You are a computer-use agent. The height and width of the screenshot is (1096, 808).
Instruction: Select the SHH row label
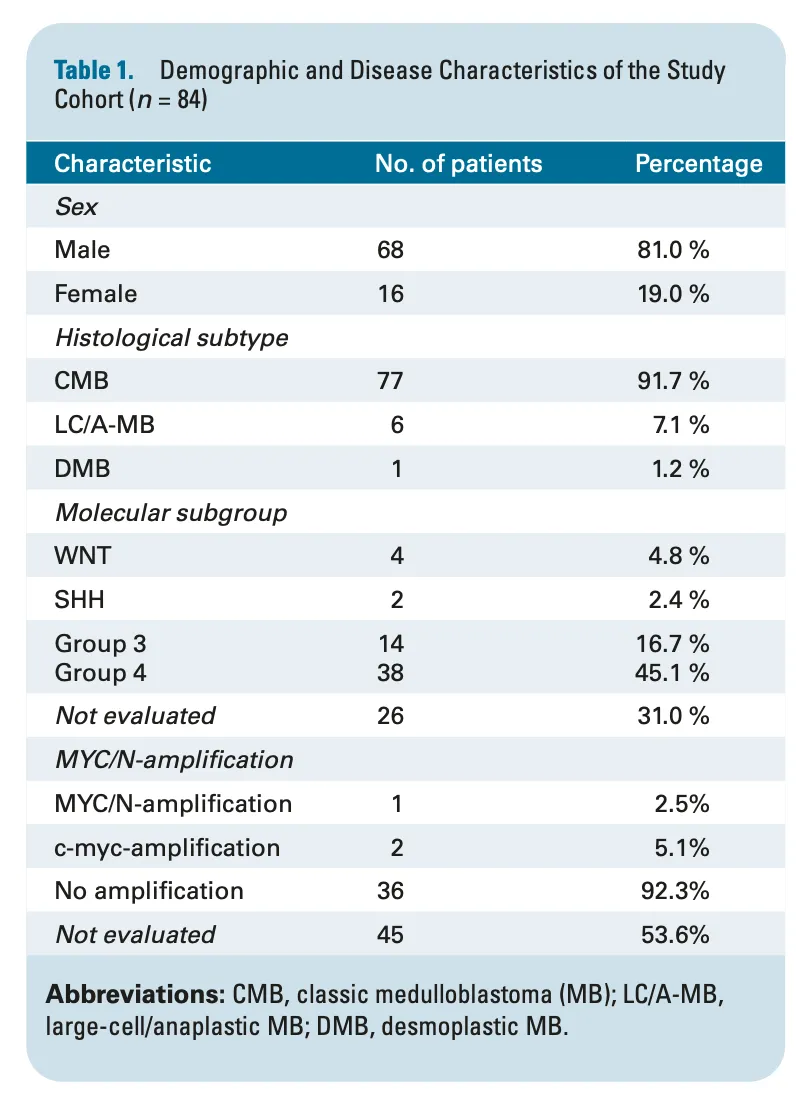click(80, 600)
